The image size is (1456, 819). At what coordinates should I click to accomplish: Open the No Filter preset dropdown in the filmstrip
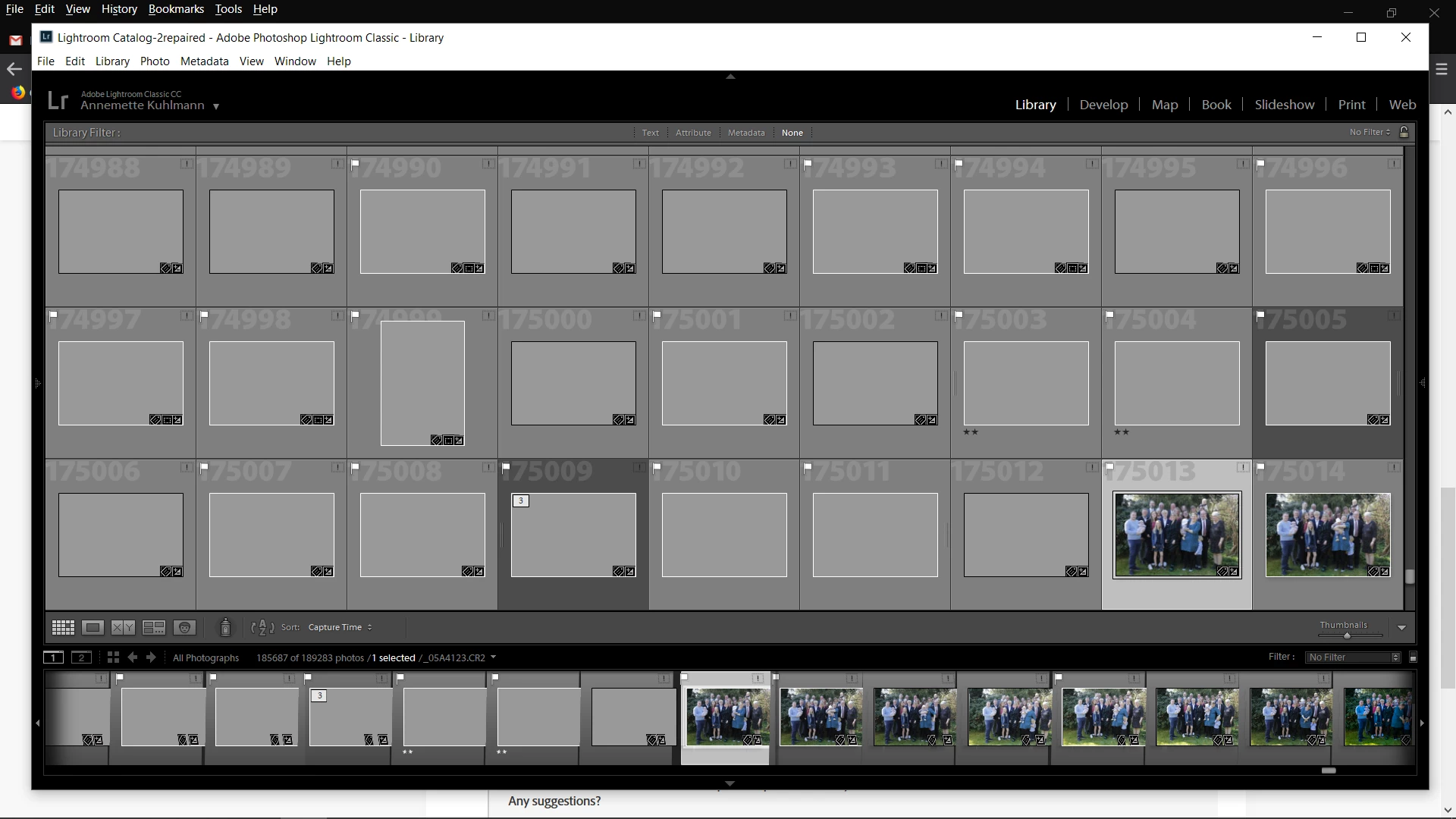(1354, 657)
